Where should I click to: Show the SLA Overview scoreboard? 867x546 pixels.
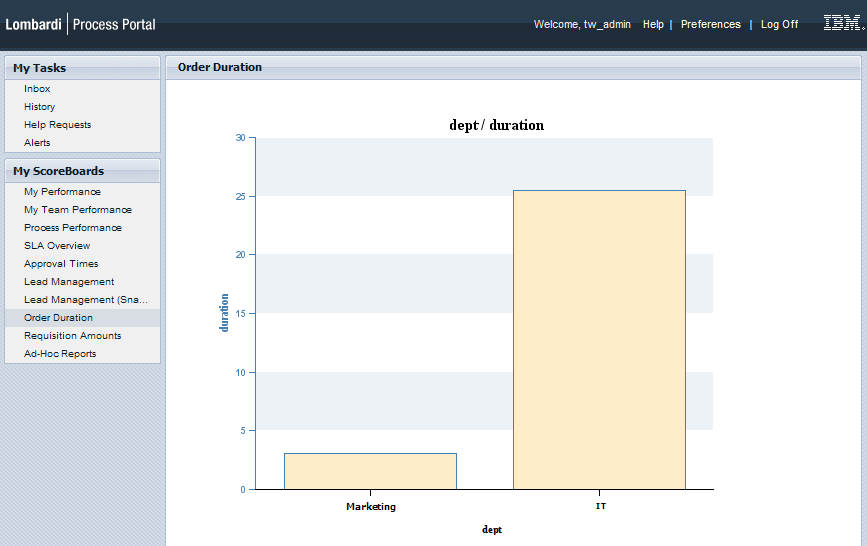pos(57,246)
